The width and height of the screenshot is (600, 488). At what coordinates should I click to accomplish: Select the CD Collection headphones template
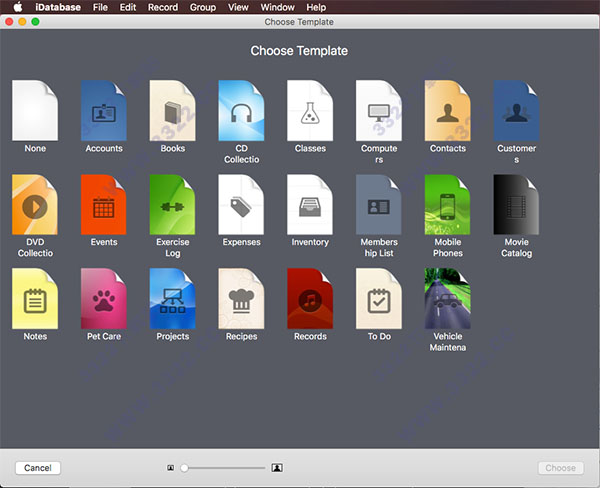click(x=241, y=110)
